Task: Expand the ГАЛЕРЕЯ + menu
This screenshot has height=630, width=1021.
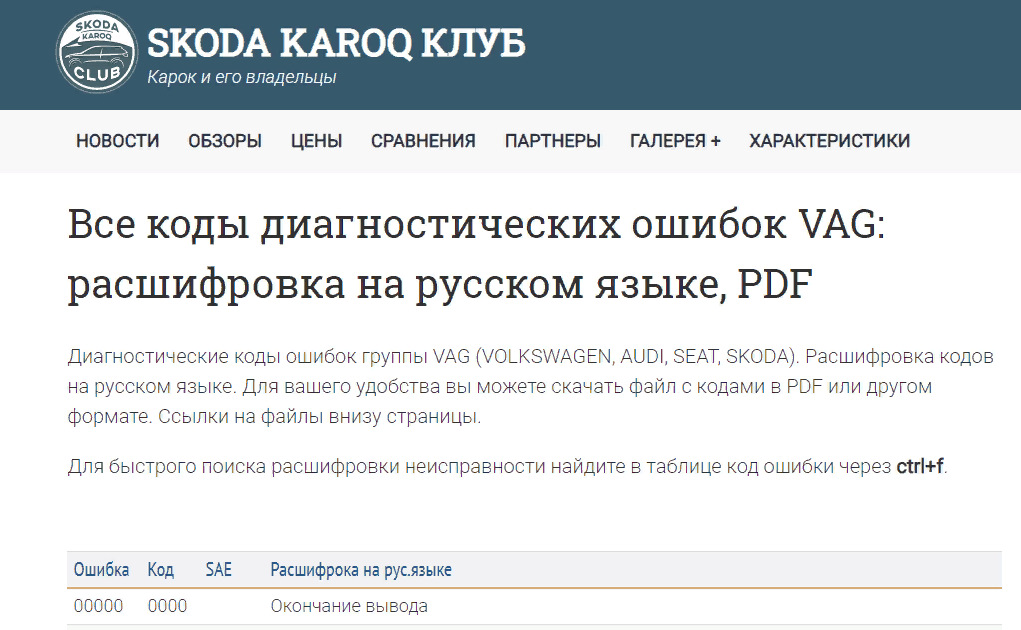Action: coord(675,141)
